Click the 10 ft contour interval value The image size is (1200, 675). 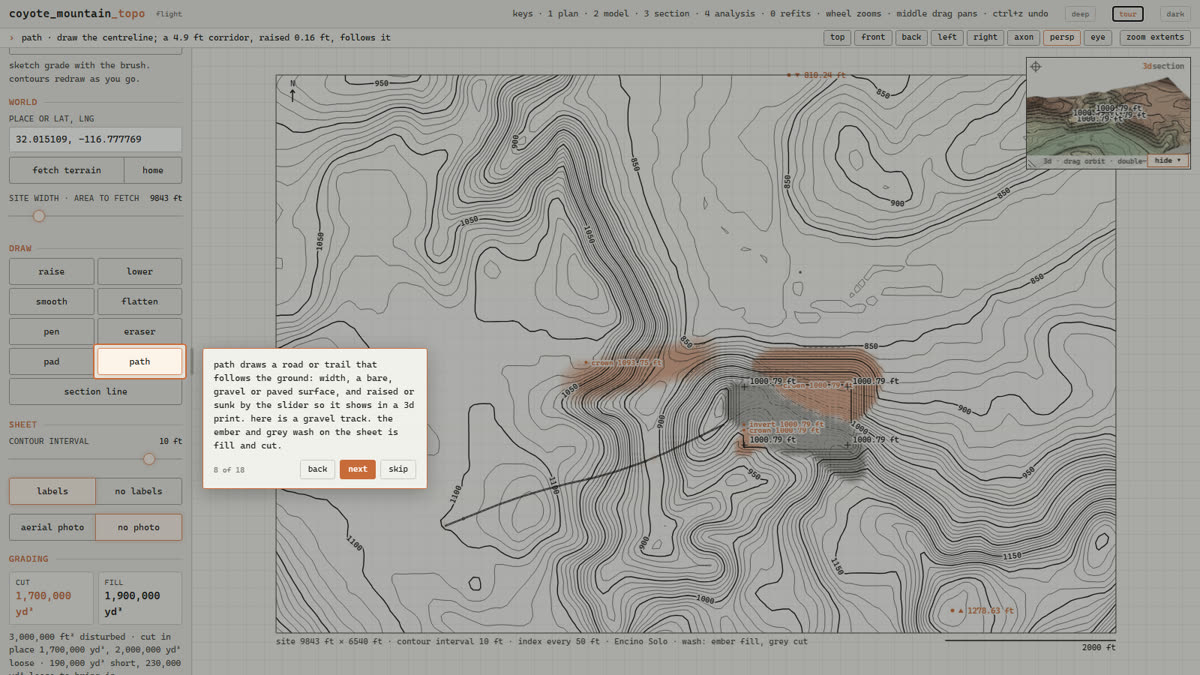170,441
